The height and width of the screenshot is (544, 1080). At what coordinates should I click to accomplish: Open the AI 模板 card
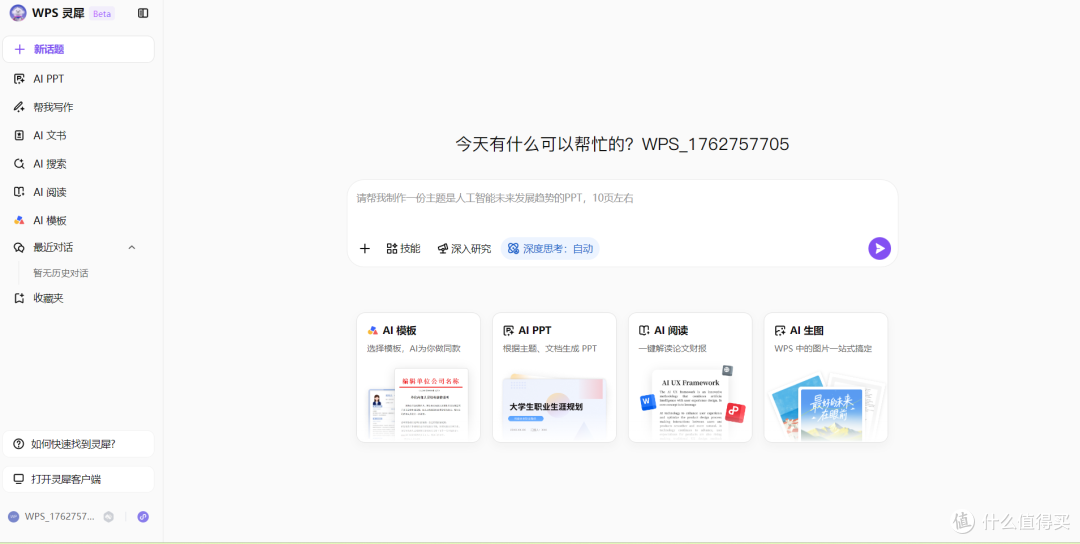[418, 377]
